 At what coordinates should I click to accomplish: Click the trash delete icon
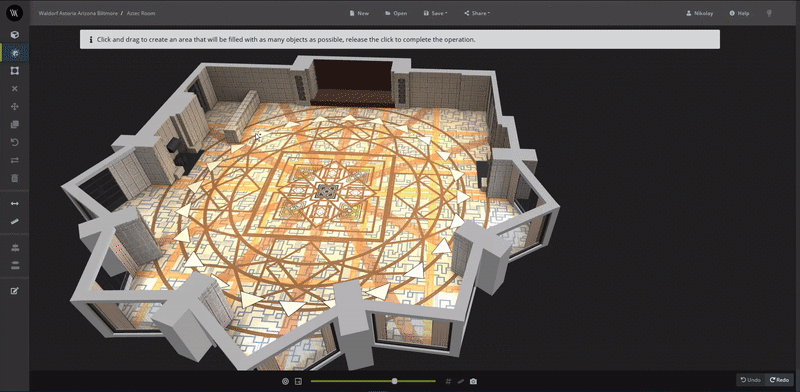click(15, 178)
